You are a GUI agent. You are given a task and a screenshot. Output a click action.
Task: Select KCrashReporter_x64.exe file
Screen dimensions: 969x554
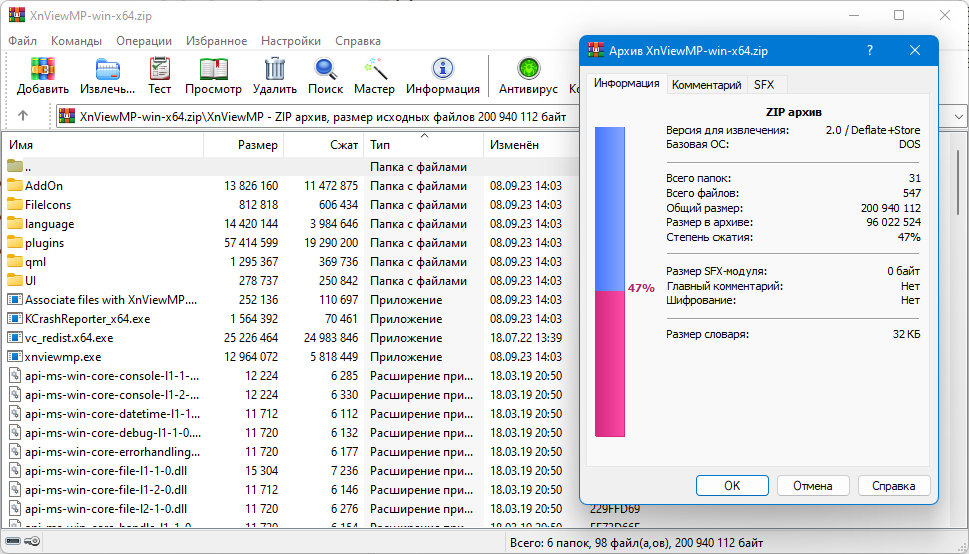(x=78, y=319)
